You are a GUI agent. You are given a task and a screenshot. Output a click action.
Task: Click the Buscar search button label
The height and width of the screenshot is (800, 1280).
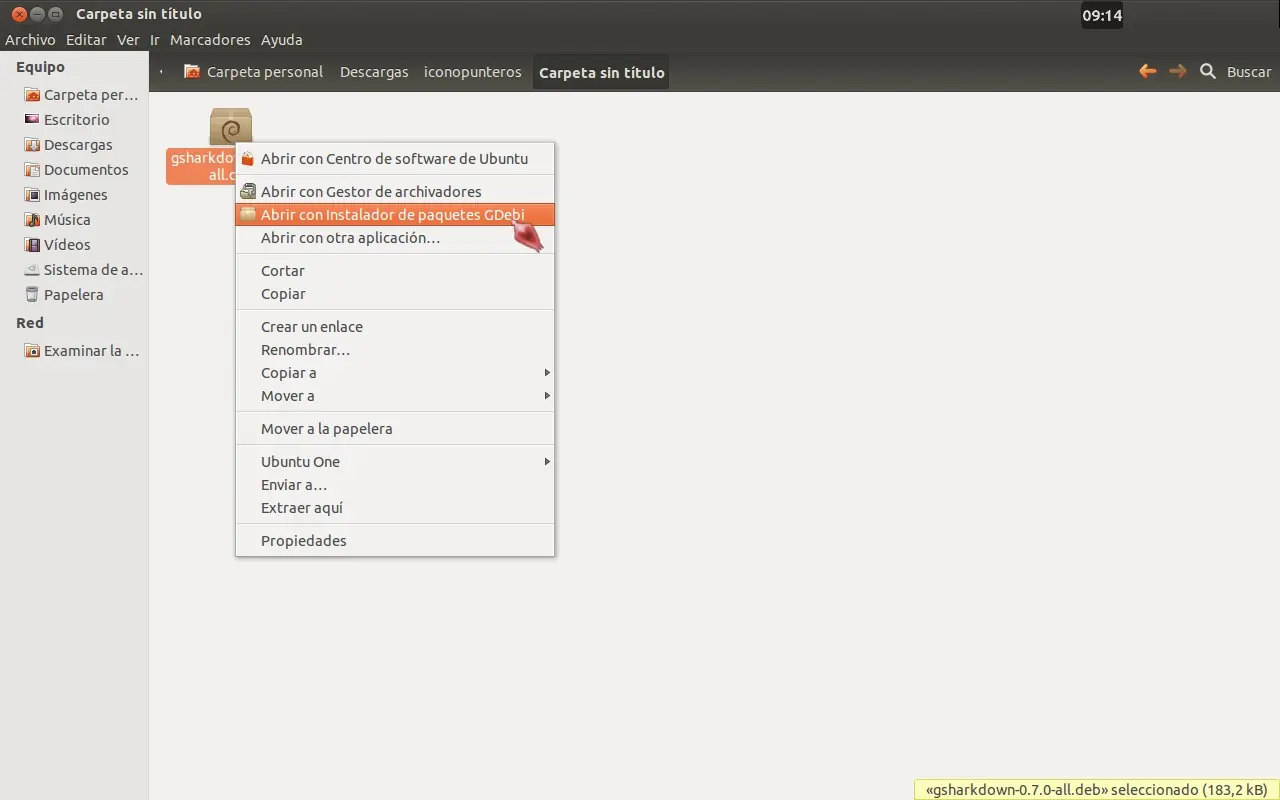tap(1249, 72)
